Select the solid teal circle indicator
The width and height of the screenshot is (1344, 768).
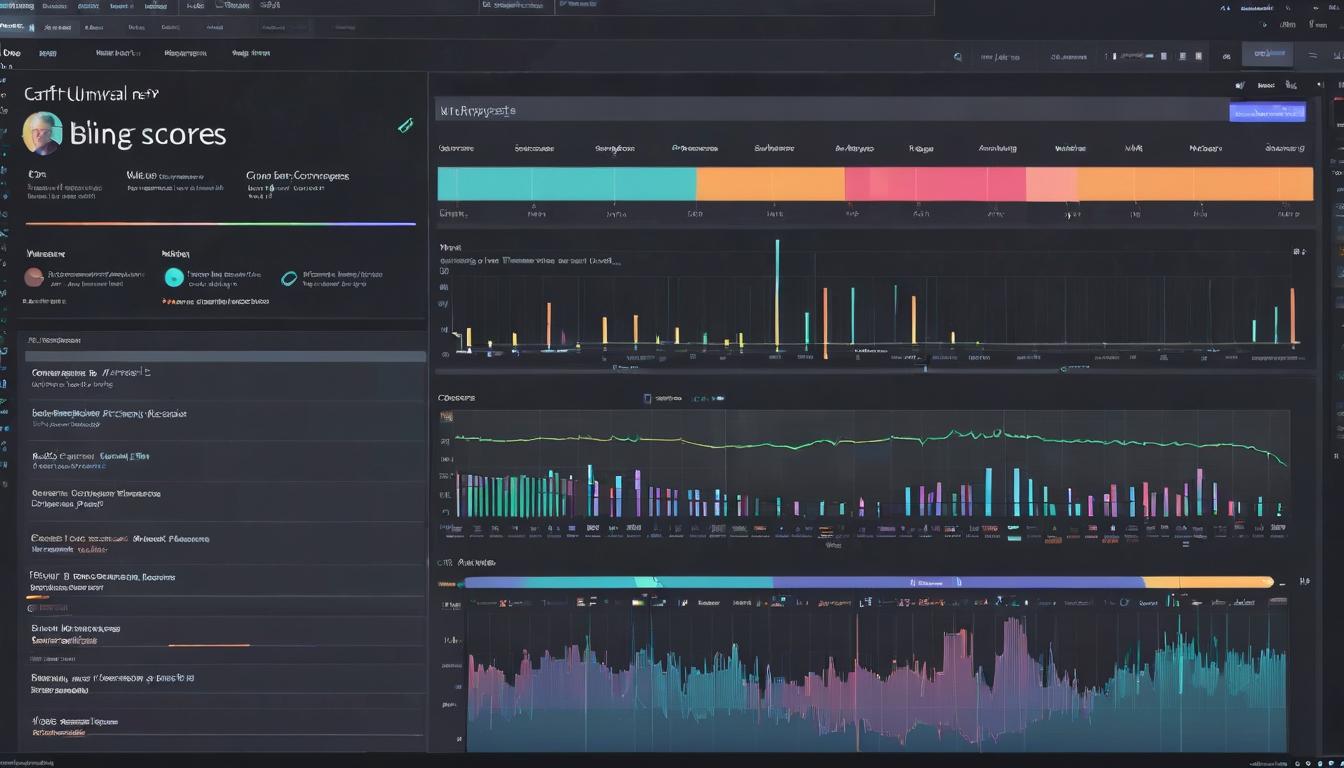point(174,278)
